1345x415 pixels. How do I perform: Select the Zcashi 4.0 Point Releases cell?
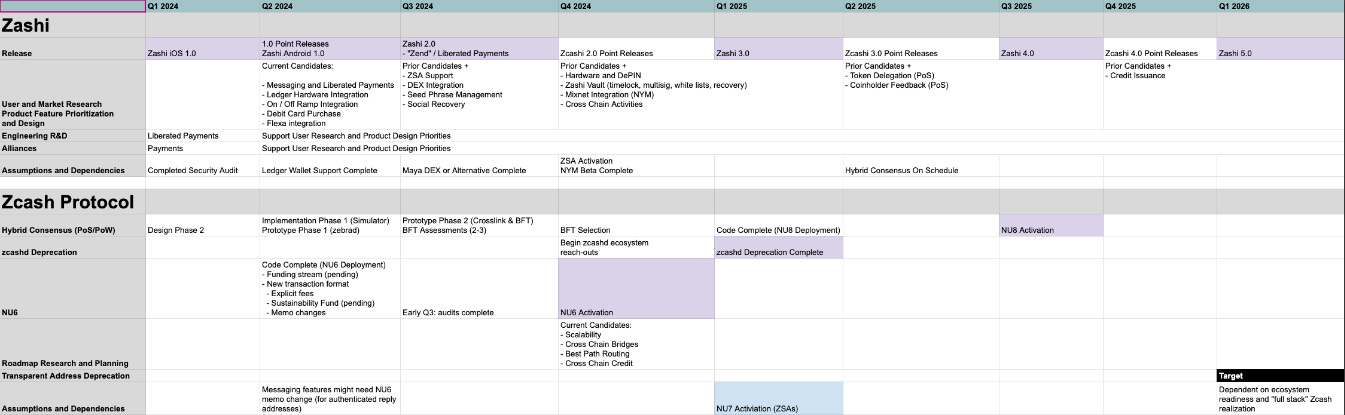(1159, 48)
